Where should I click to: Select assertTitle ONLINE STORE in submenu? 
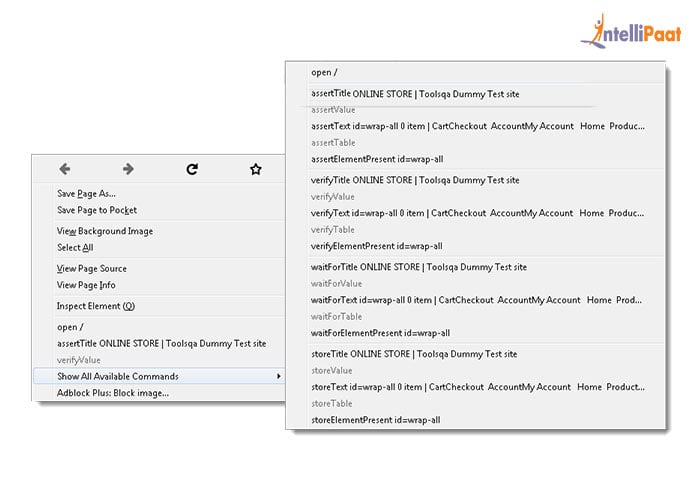(x=415, y=94)
